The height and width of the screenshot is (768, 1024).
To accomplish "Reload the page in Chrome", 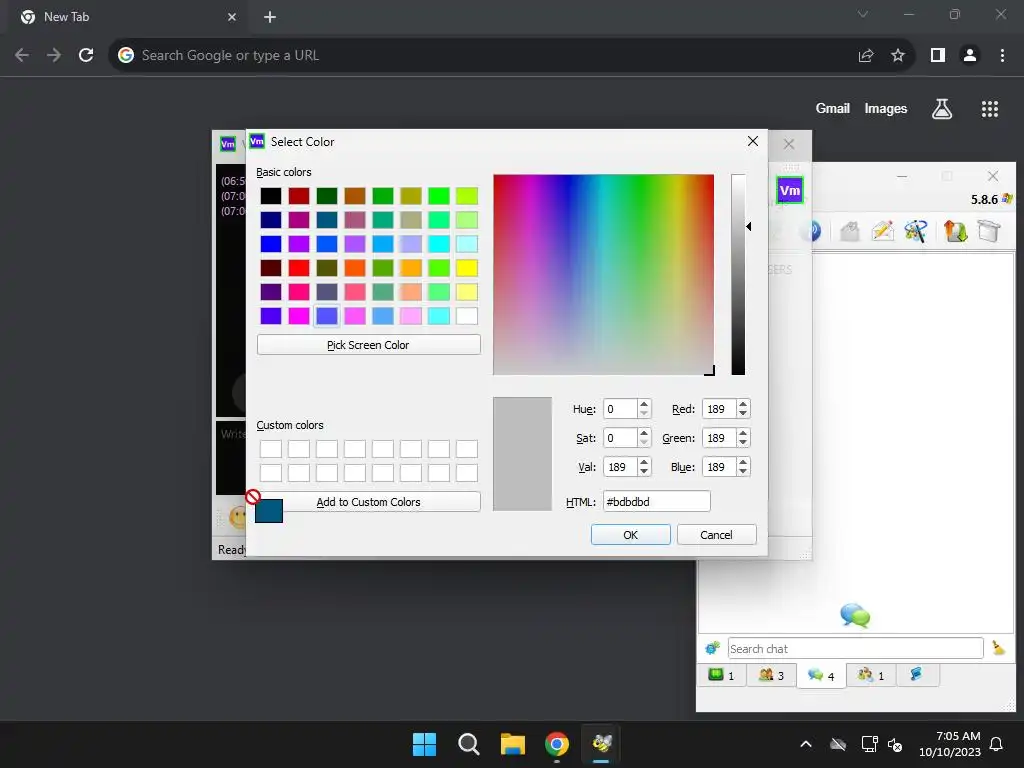I will [86, 56].
